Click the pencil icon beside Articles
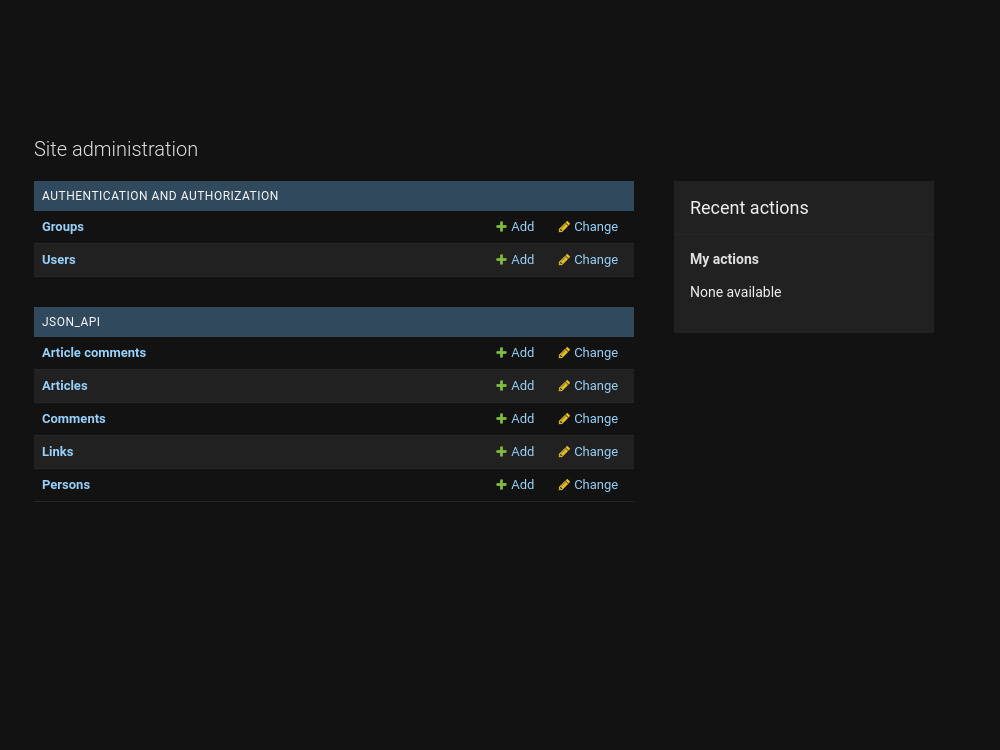 pyautogui.click(x=564, y=385)
